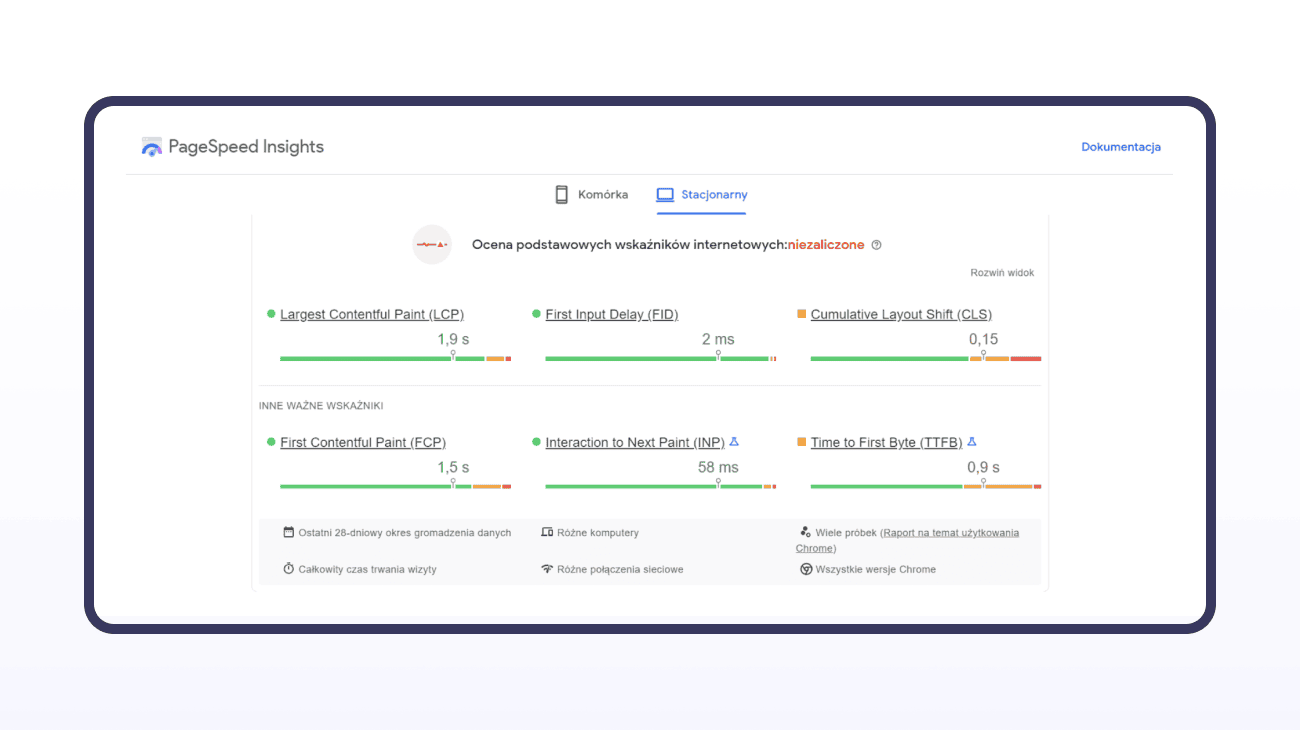The height and width of the screenshot is (730, 1300).
Task: Switch to the Stacjonarny tab
Action: pyautogui.click(x=702, y=195)
